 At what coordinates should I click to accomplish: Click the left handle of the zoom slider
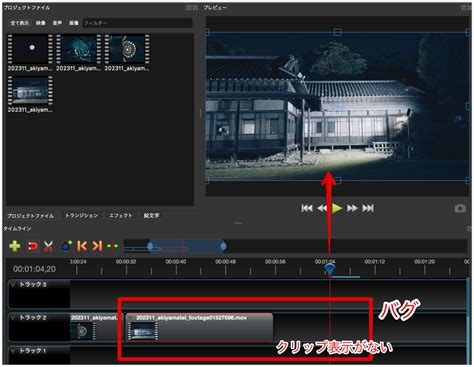click(150, 246)
